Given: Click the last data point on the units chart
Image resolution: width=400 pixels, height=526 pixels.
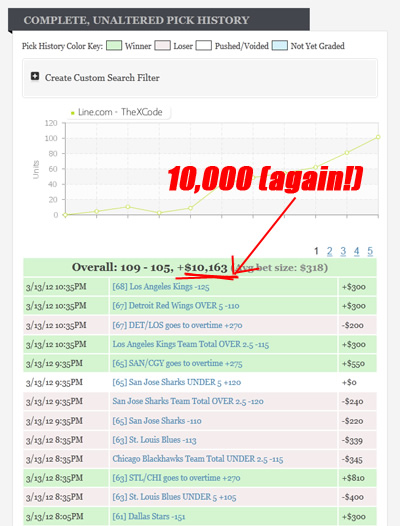Looking at the screenshot, I should tap(378, 137).
